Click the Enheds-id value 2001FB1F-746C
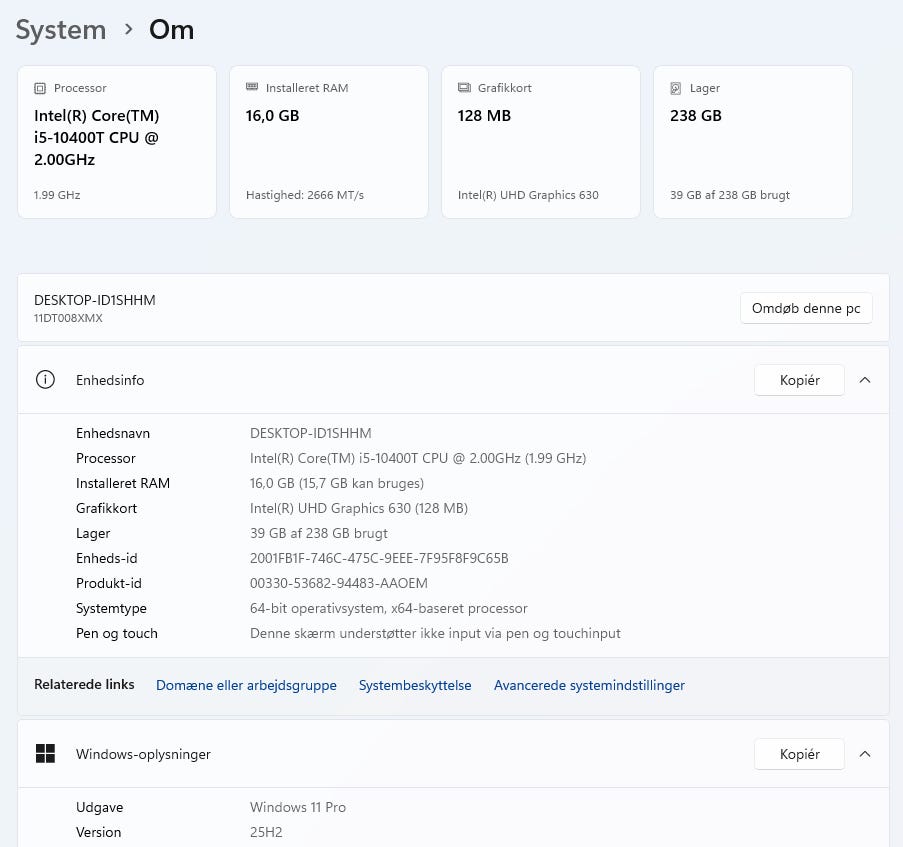The image size is (903, 847). pos(379,558)
